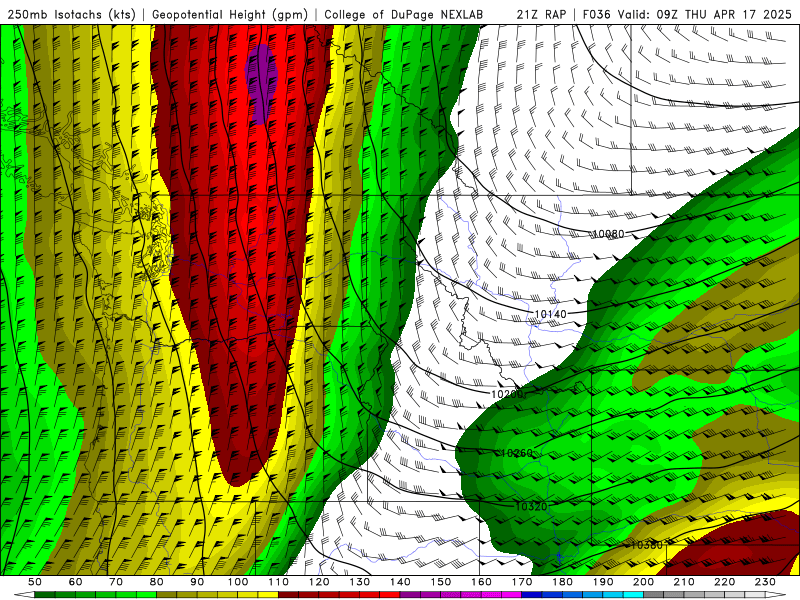This screenshot has height=600, width=800.
Task: Click the 210 value on the color scale
Action: coord(684,582)
